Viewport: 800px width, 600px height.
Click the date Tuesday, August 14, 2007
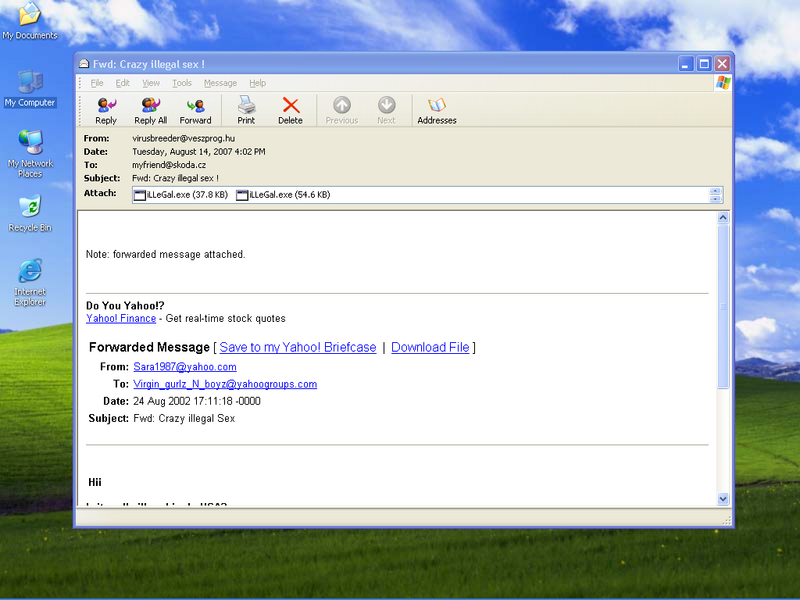point(198,152)
